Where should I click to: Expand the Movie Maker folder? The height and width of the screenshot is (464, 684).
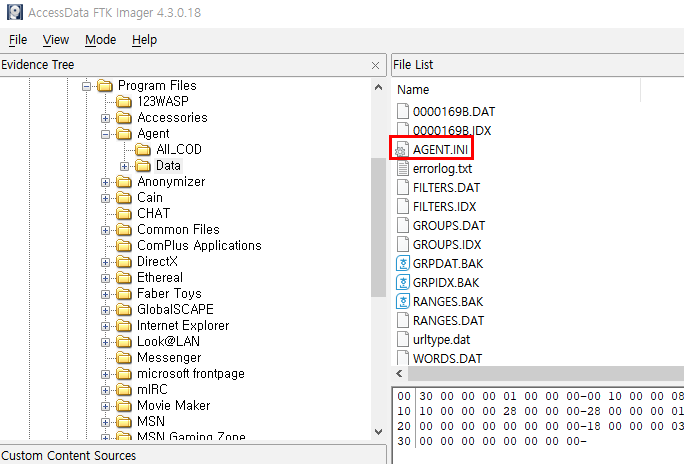[105, 406]
